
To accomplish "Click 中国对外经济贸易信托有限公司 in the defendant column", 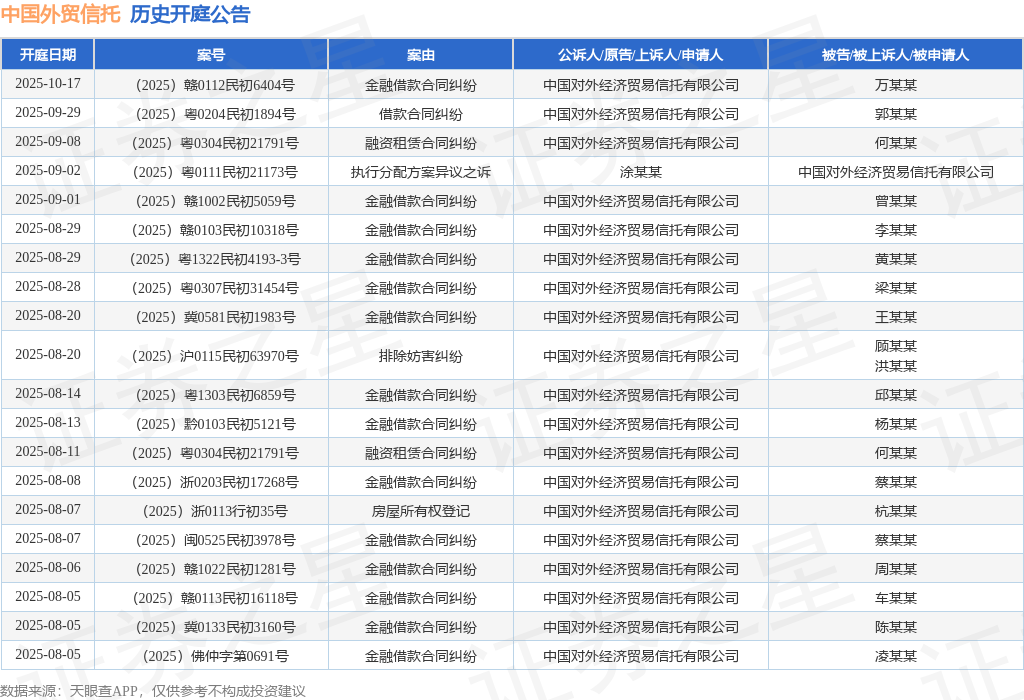I will pos(895,172).
